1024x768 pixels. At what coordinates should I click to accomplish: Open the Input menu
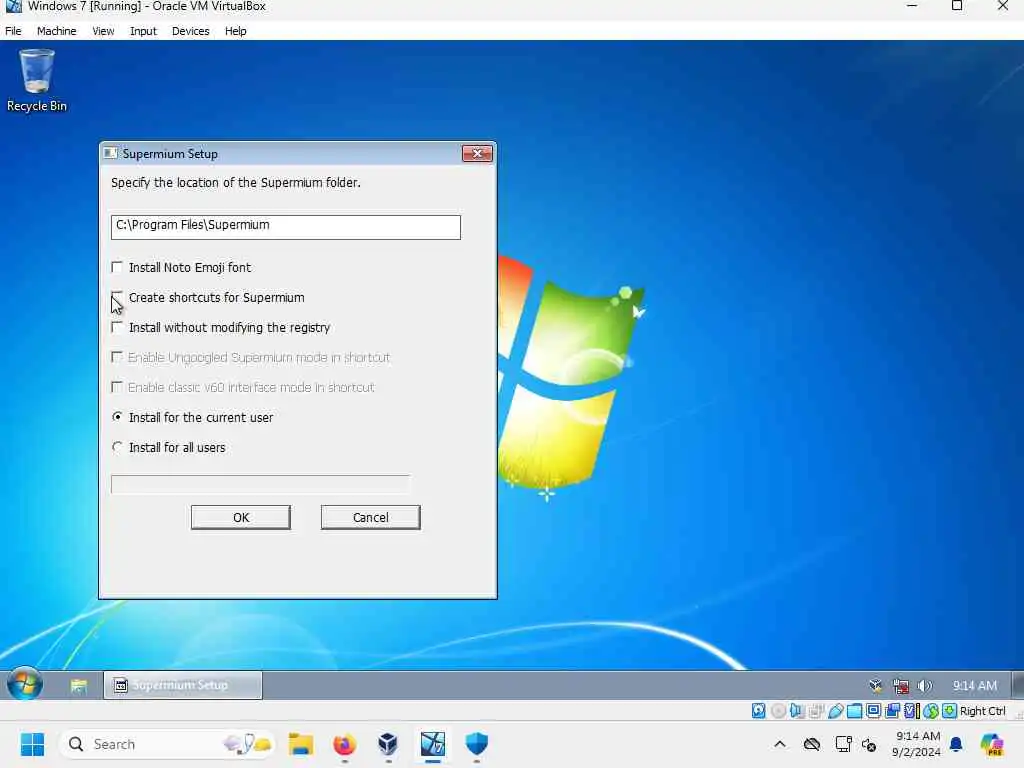(x=143, y=31)
